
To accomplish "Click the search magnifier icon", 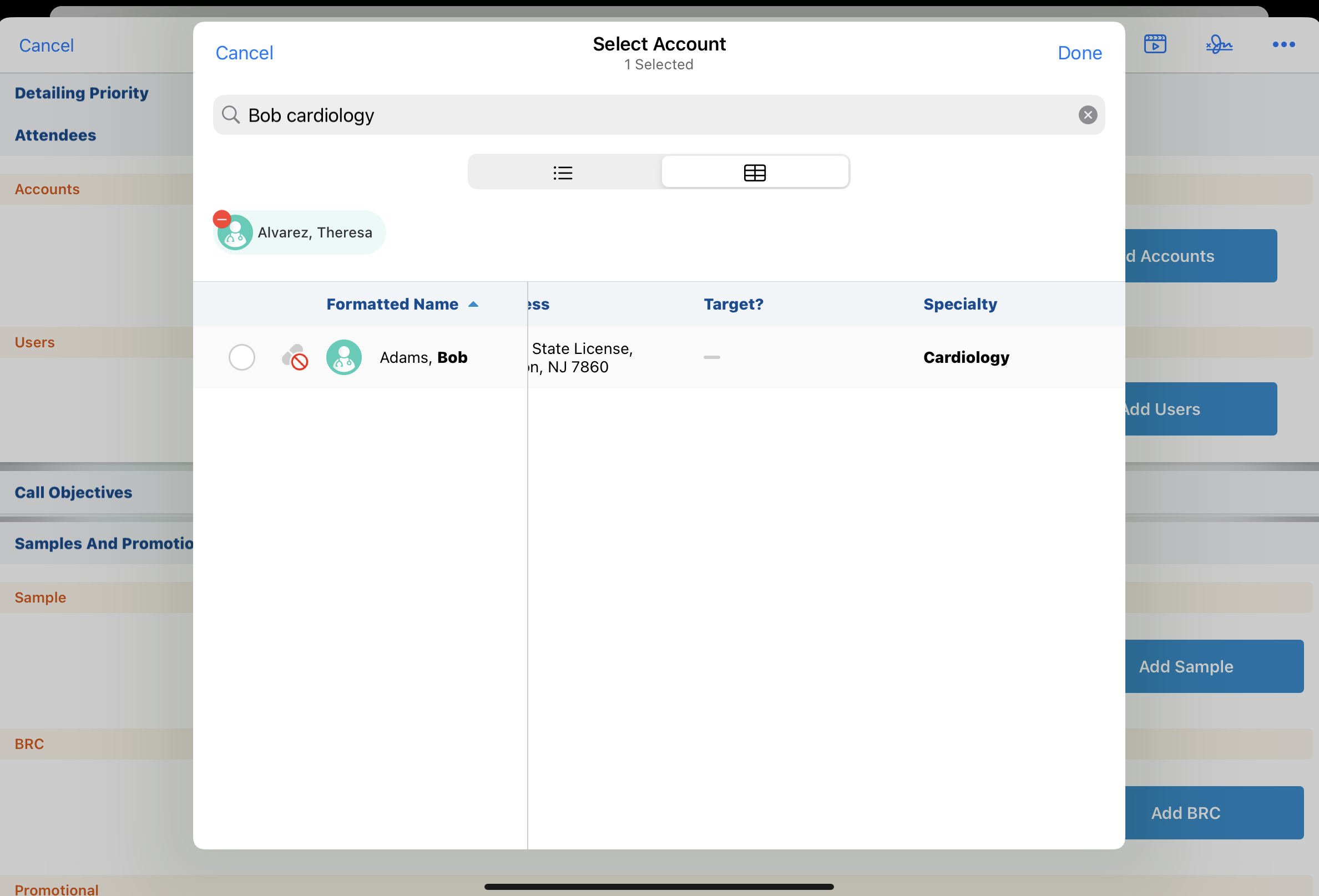I will point(230,115).
